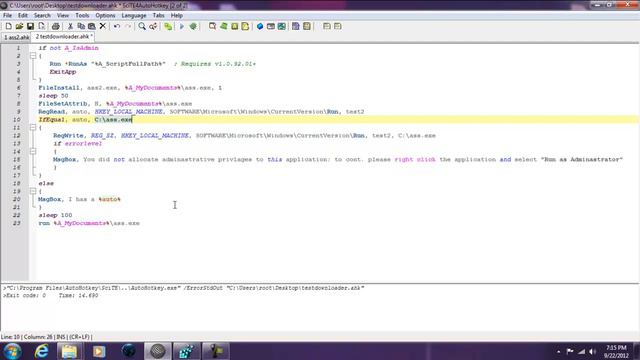Screen dimensions: 640x360
Task: Click 'sleep 100' on line 22
Action: tap(55, 215)
